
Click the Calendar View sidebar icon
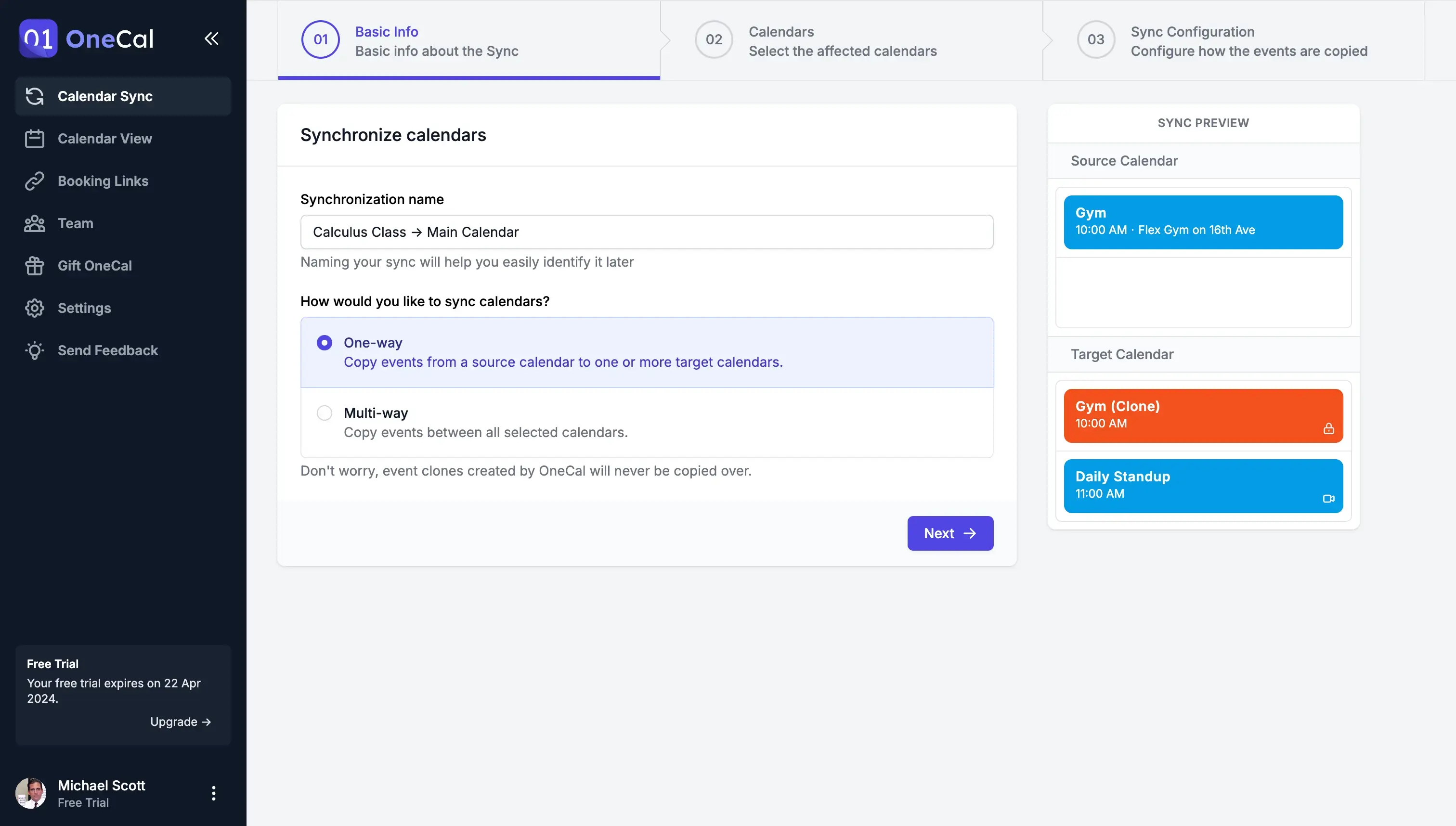click(x=35, y=139)
